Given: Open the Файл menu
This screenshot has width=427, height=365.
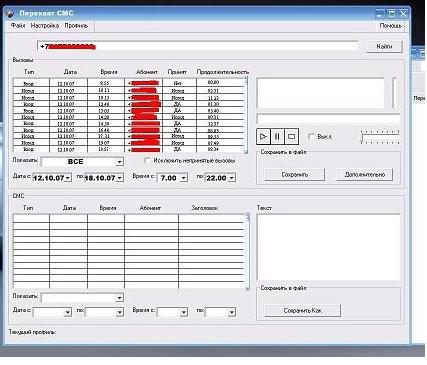Looking at the screenshot, I should (18, 26).
